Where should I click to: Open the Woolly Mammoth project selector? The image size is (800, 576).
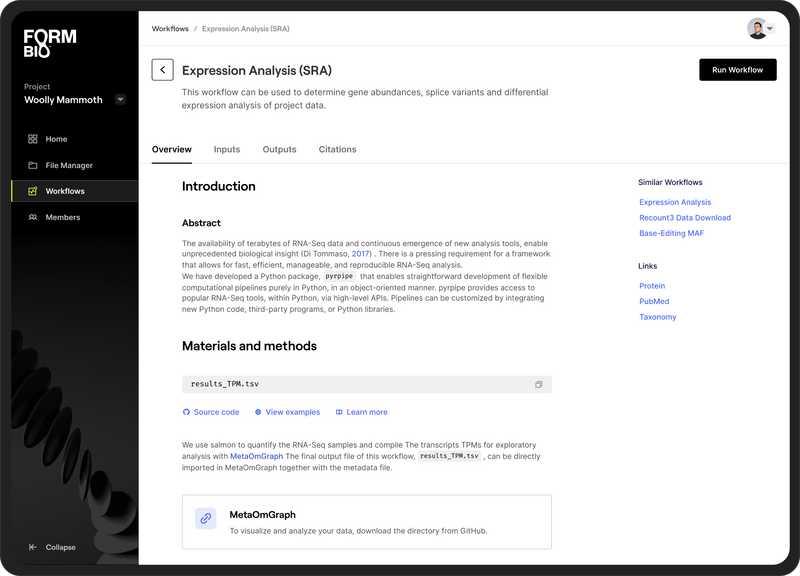(119, 100)
